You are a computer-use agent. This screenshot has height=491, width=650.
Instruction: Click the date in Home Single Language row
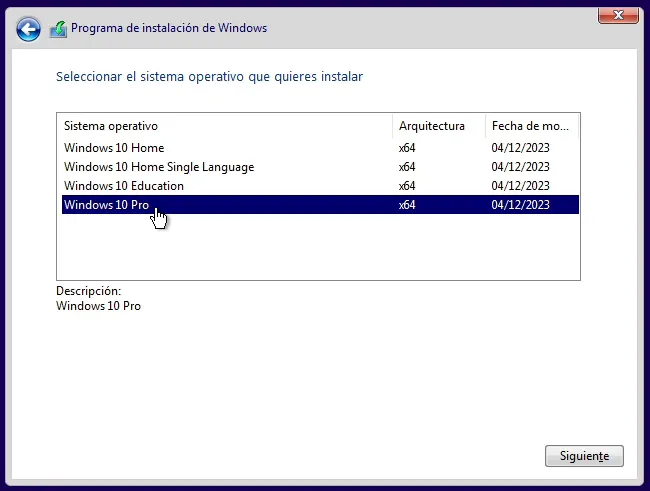[x=520, y=167]
